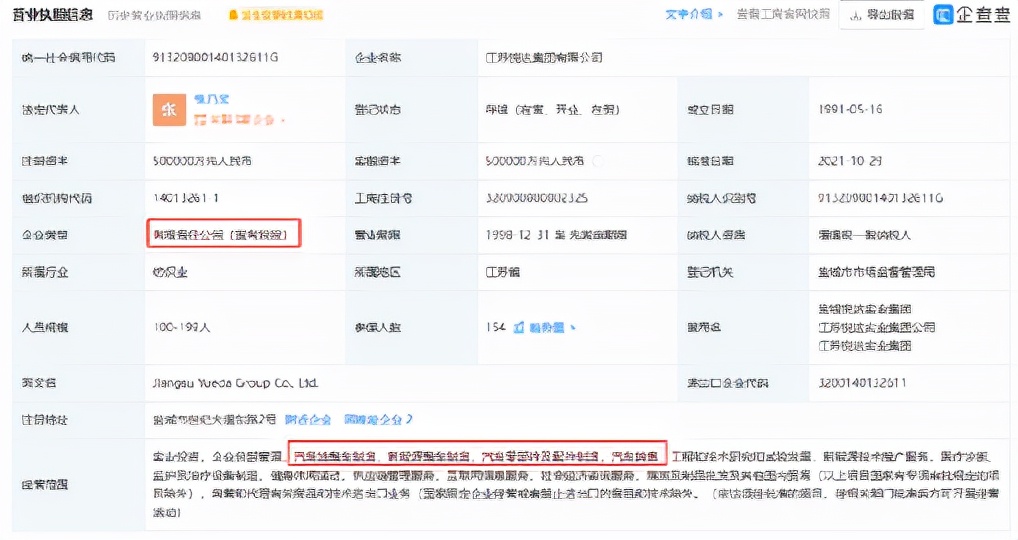Click the insured headcount 154

(496, 328)
